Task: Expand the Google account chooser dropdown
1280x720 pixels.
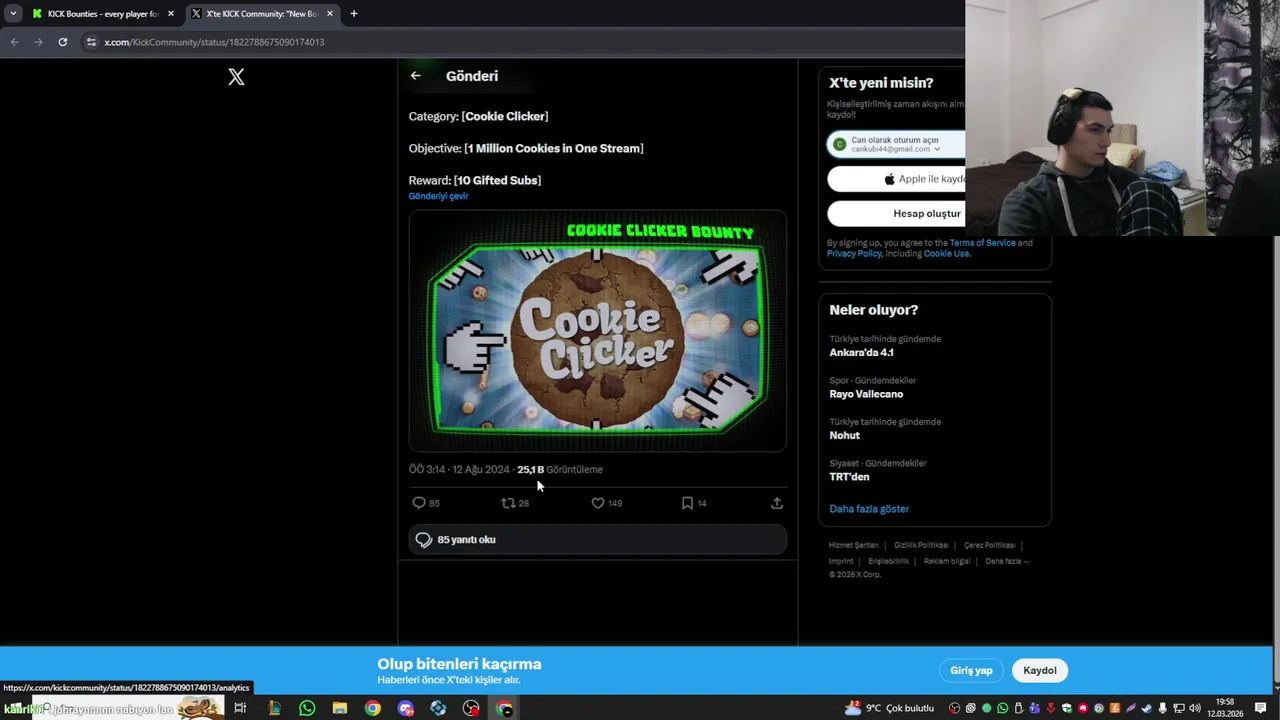Action: pyautogui.click(x=937, y=149)
